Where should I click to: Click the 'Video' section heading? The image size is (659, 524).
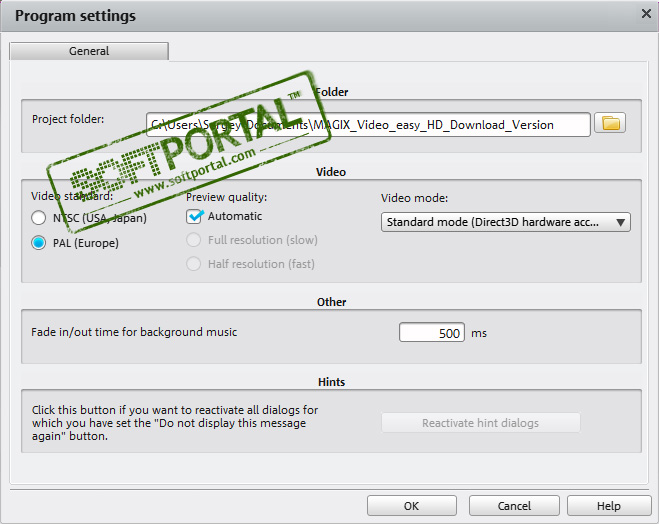(x=331, y=172)
